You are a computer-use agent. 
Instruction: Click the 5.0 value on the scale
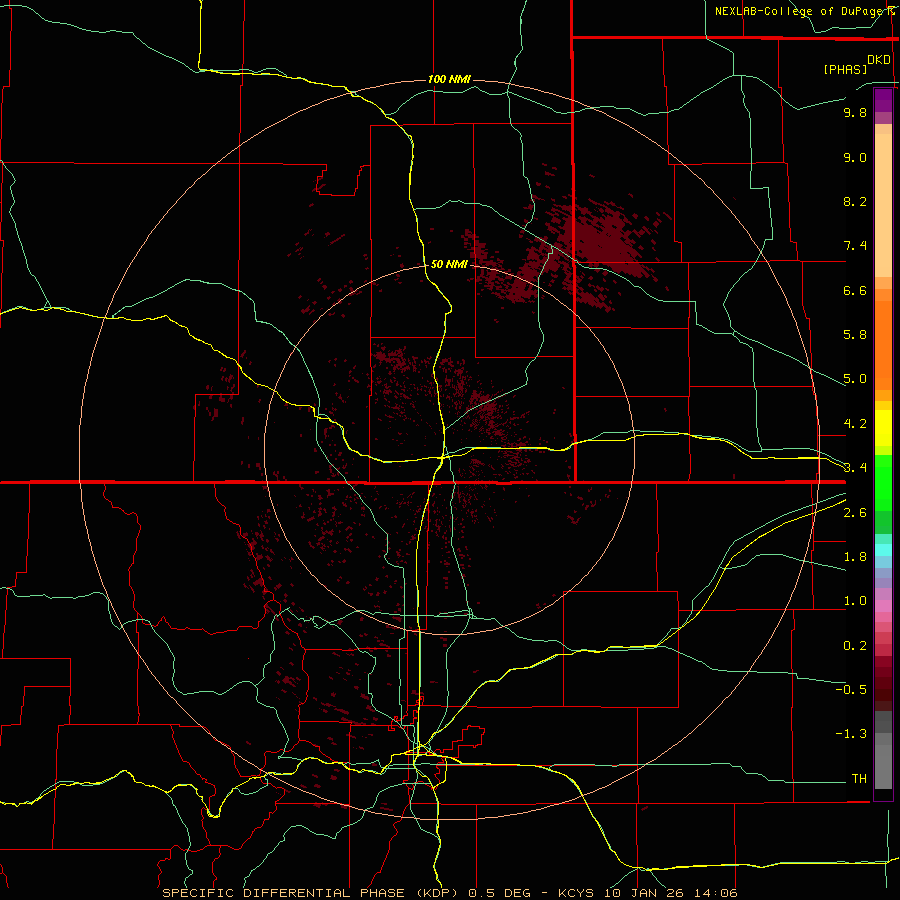point(855,379)
